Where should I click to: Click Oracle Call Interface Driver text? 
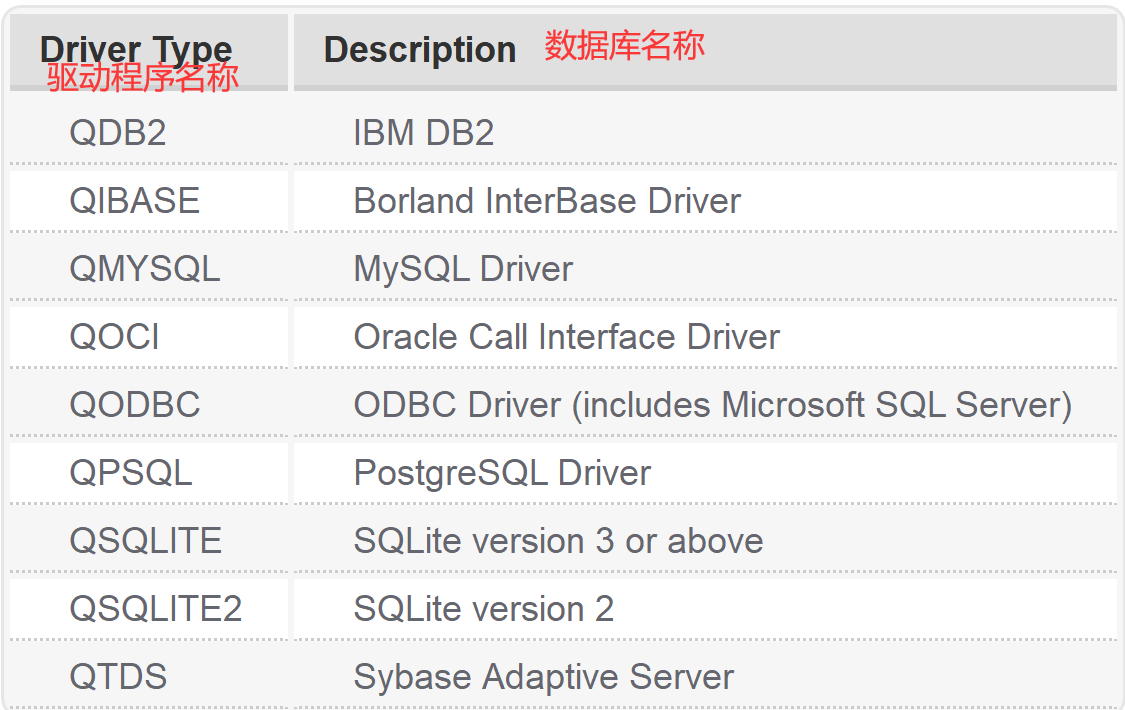click(566, 337)
